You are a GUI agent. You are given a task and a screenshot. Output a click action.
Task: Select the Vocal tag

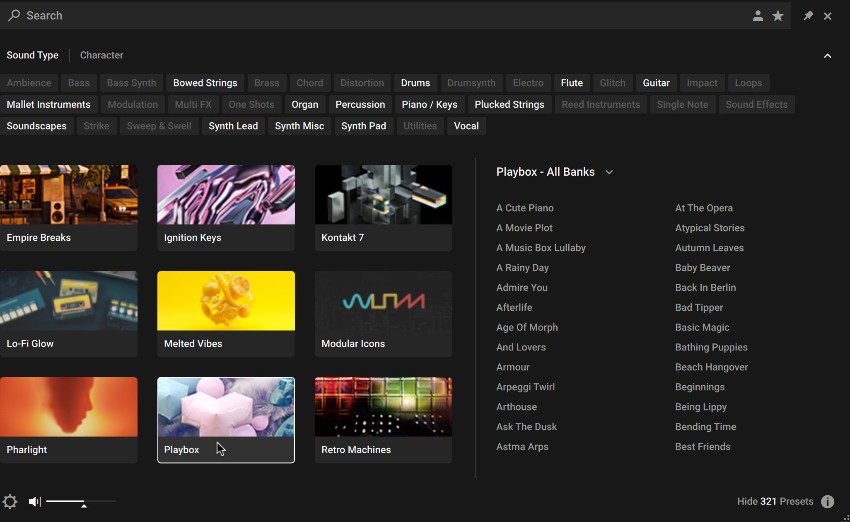click(466, 126)
